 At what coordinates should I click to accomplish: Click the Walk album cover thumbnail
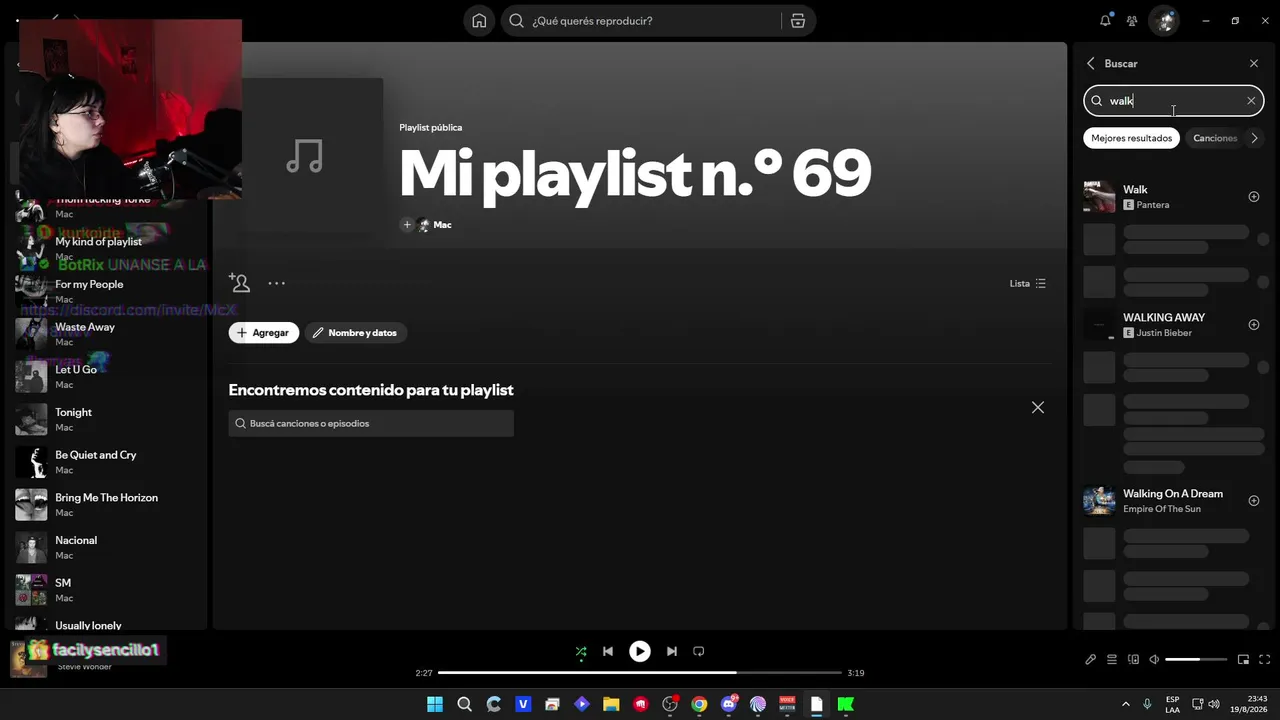1099,197
